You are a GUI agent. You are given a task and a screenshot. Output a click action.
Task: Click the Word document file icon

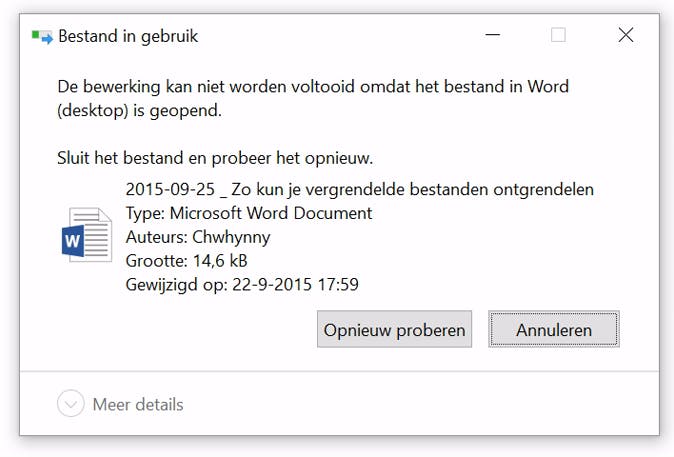coord(87,236)
